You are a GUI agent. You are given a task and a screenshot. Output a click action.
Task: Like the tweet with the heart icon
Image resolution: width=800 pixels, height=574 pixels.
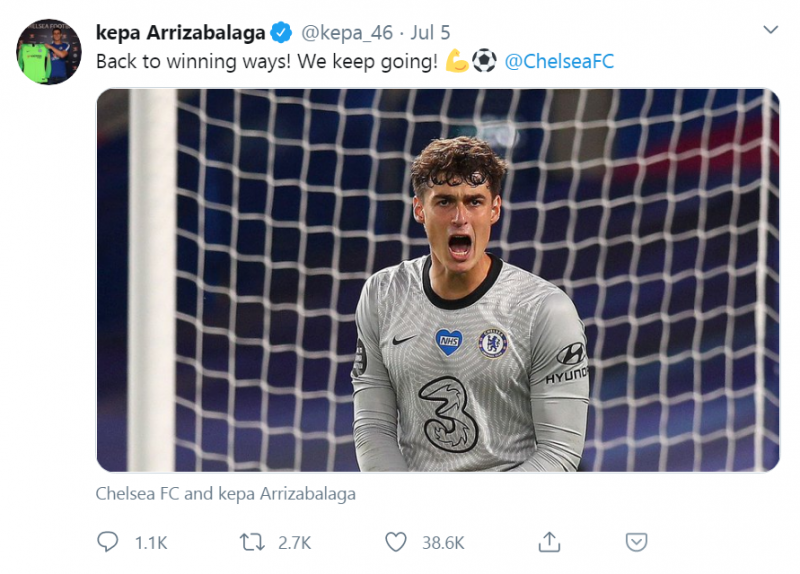pyautogui.click(x=396, y=541)
